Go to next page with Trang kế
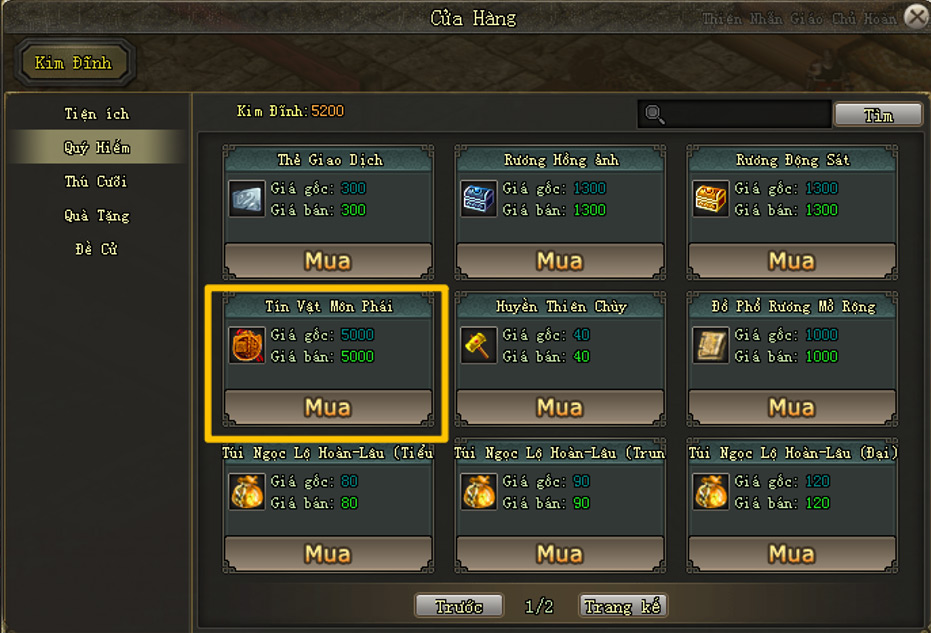Image resolution: width=931 pixels, height=633 pixels. click(623, 606)
